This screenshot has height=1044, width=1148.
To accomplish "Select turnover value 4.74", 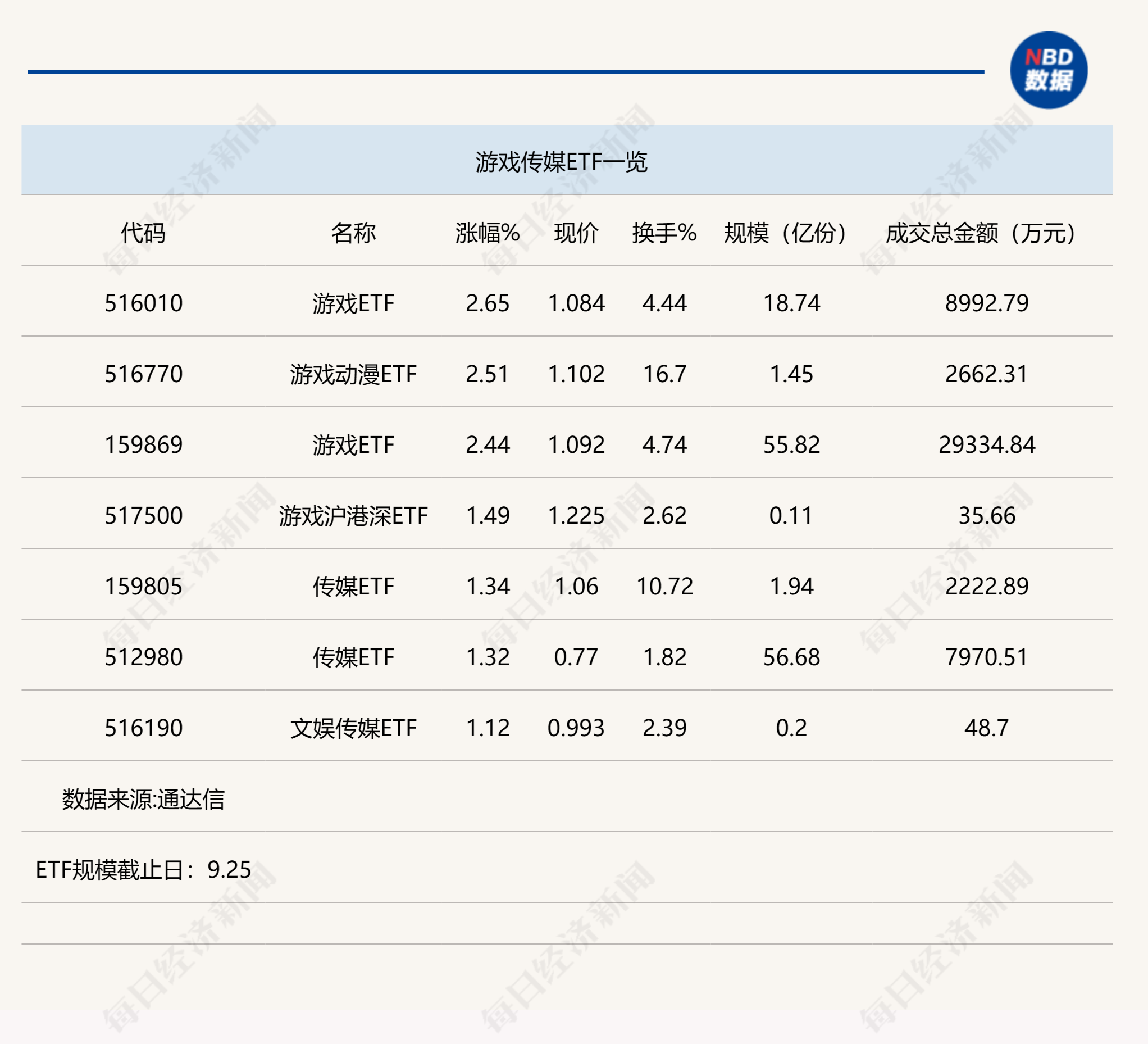I will tap(664, 445).
